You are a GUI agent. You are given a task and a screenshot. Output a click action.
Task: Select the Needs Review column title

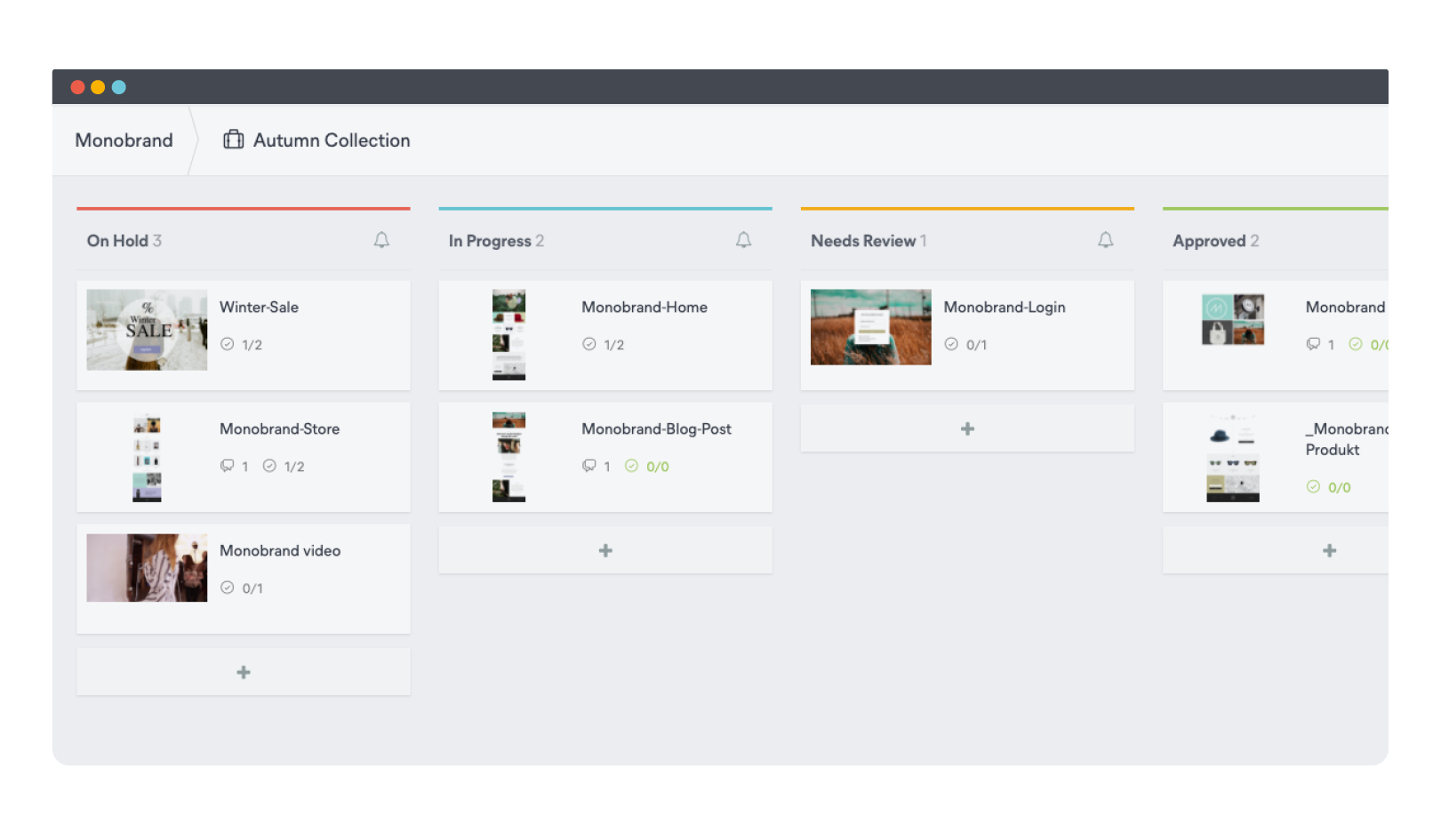863,241
